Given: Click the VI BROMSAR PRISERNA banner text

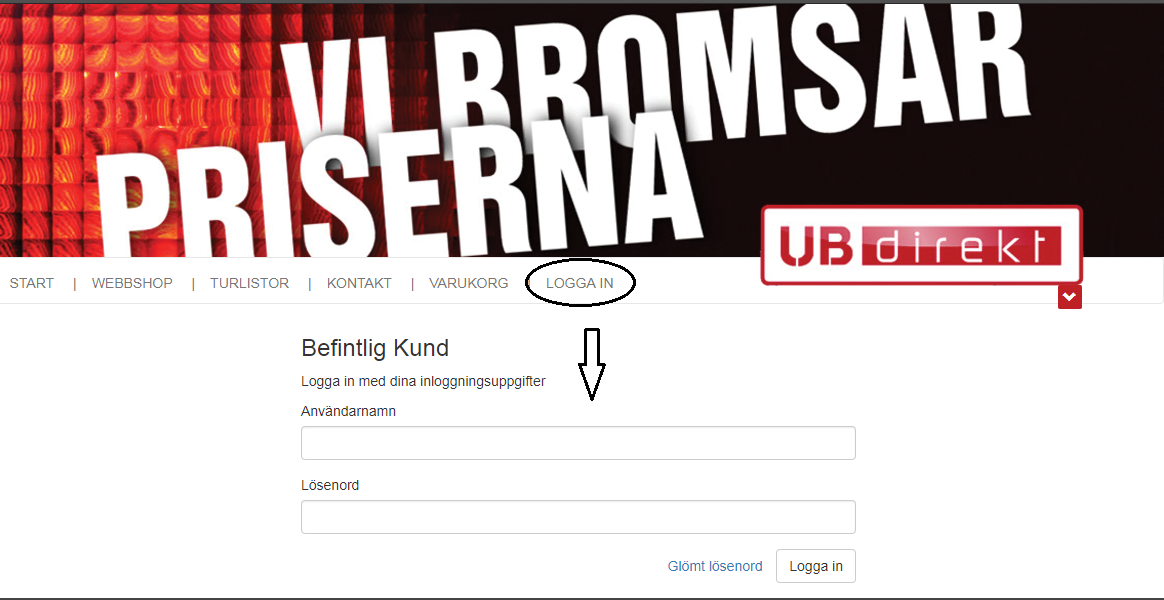Looking at the screenshot, I should pos(564,134).
